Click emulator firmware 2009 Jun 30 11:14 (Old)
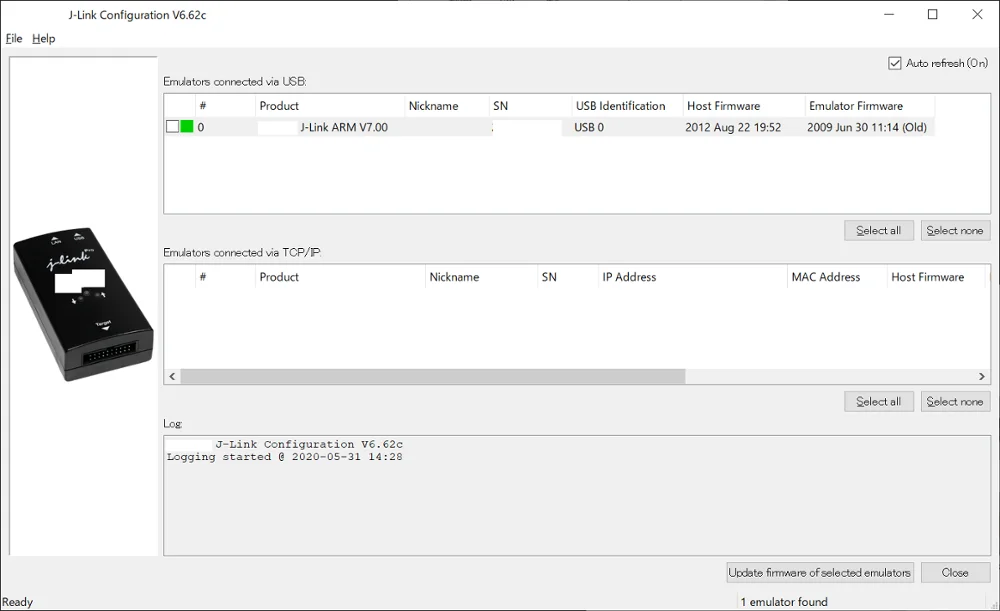1000x611 pixels. (x=867, y=127)
